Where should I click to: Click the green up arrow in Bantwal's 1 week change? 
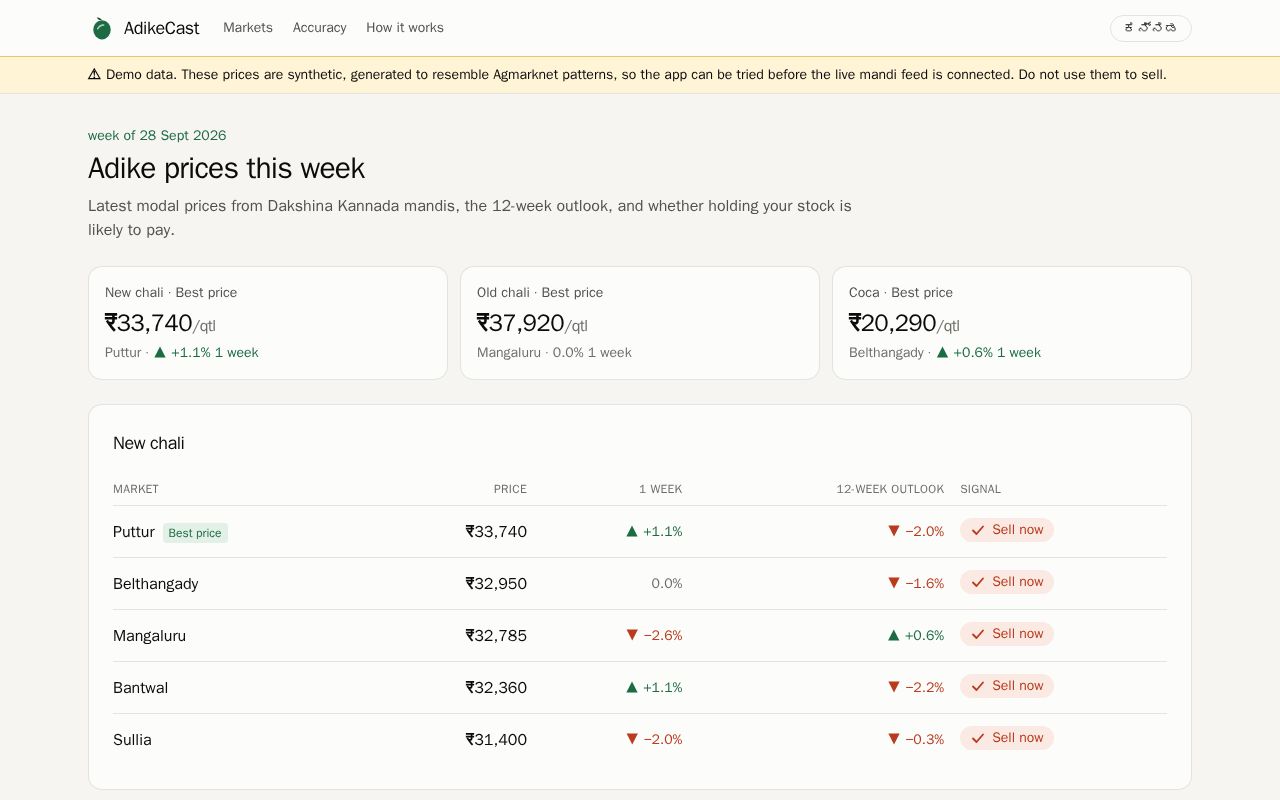tap(632, 687)
